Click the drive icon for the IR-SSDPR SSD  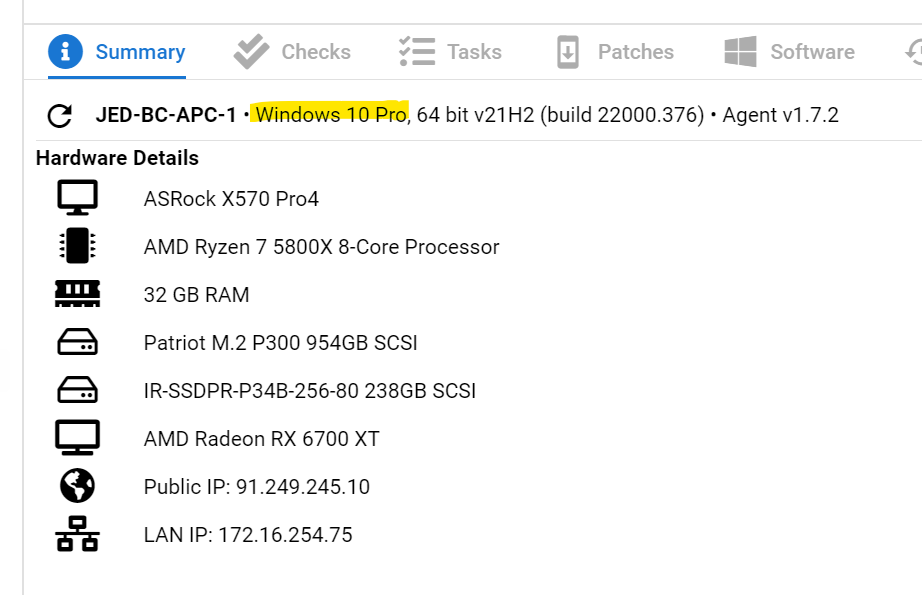77,389
